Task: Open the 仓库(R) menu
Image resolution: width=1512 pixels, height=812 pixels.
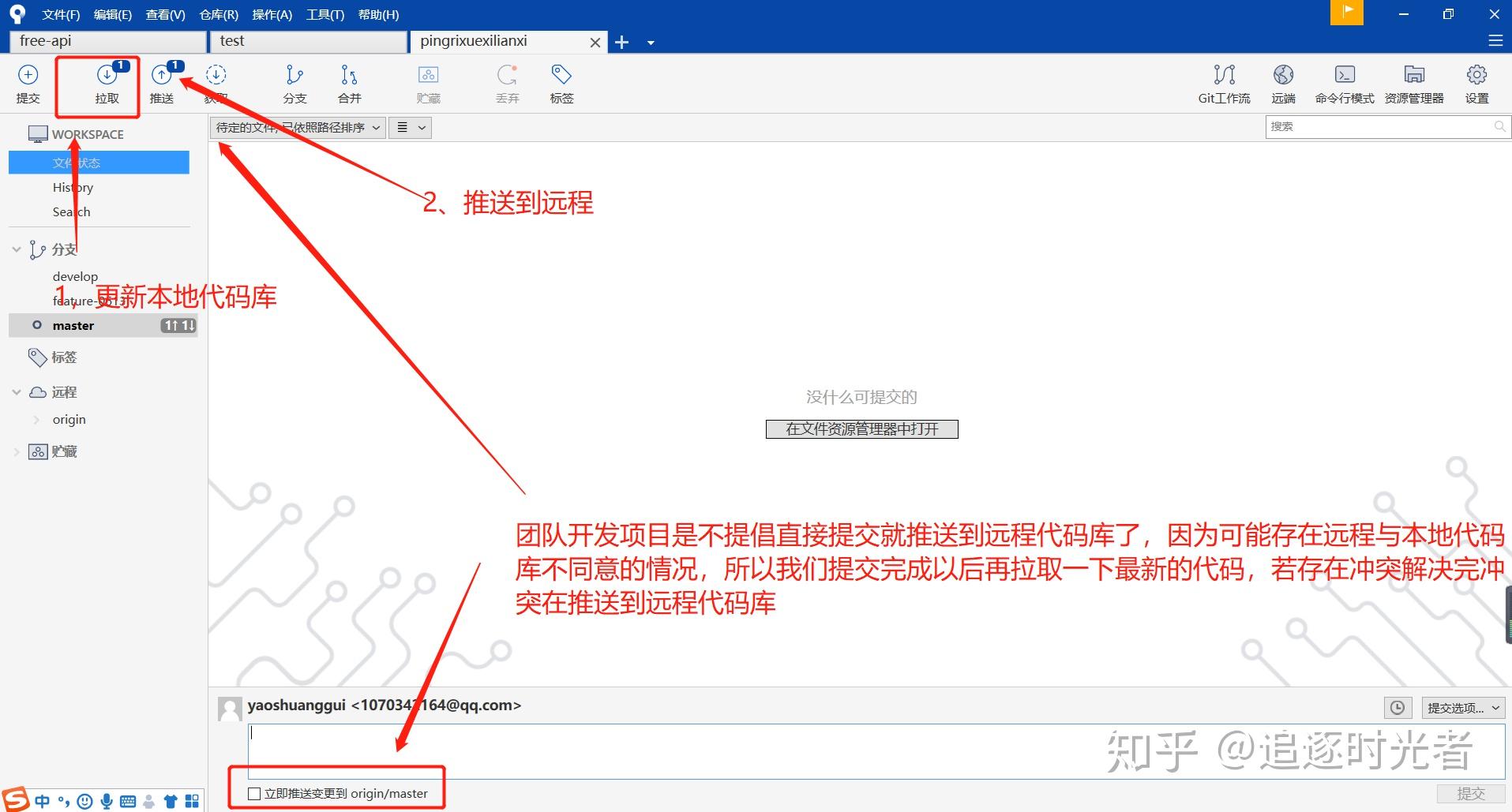Action: pos(218,14)
